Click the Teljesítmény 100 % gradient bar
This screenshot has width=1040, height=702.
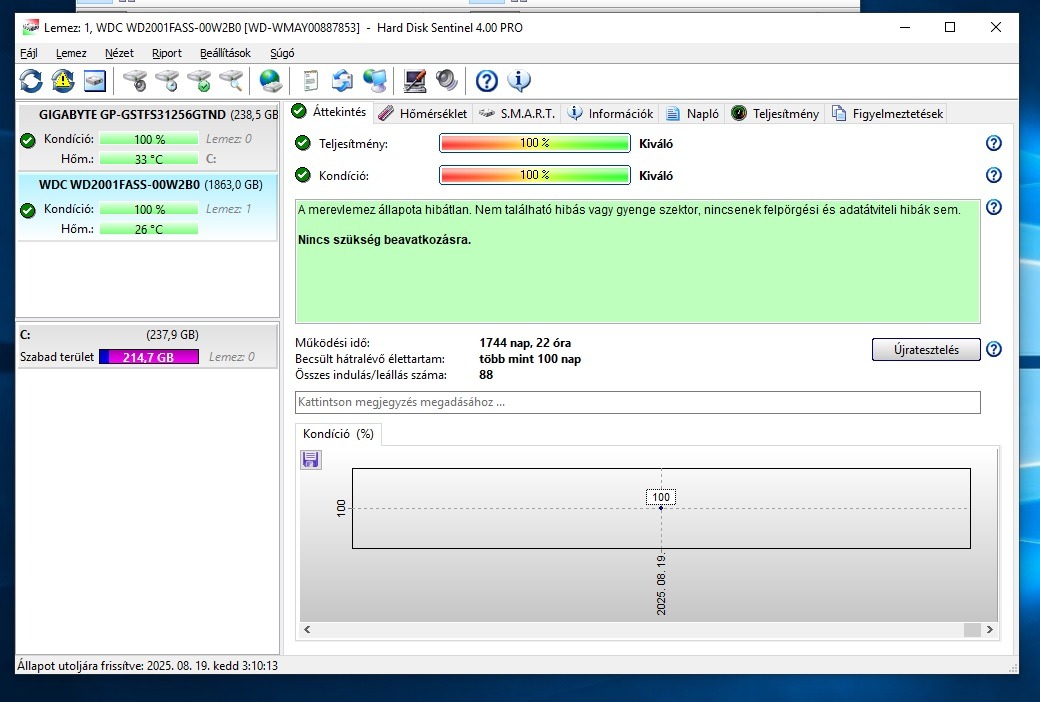(x=535, y=143)
